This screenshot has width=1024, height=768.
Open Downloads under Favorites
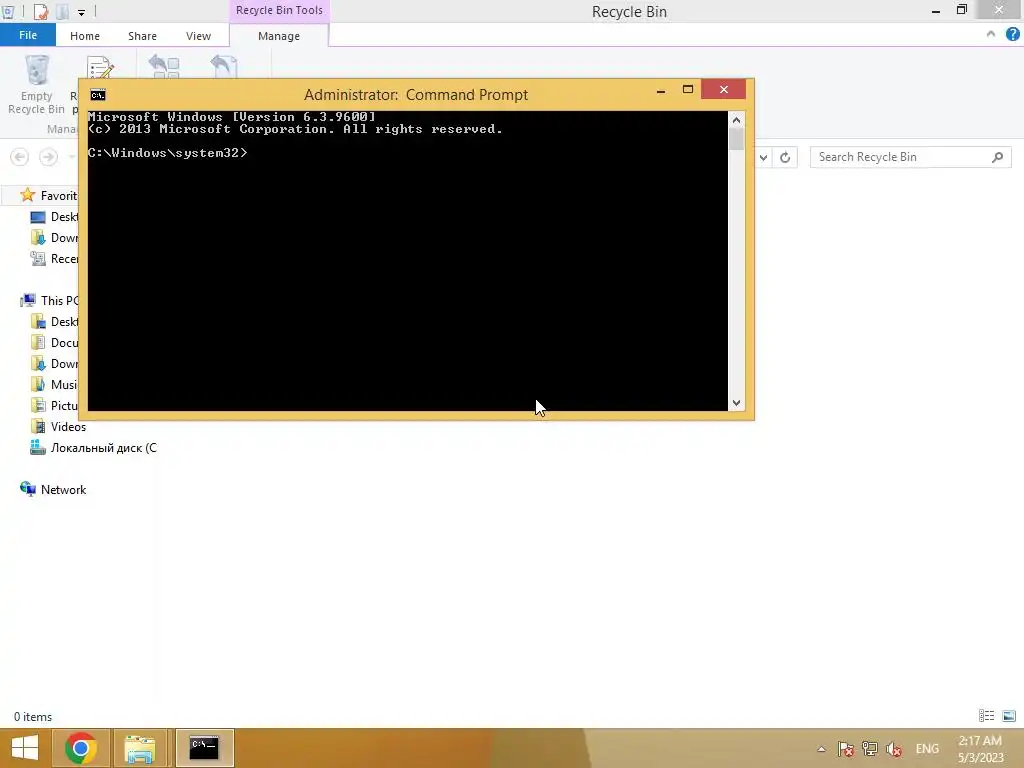(x=64, y=237)
